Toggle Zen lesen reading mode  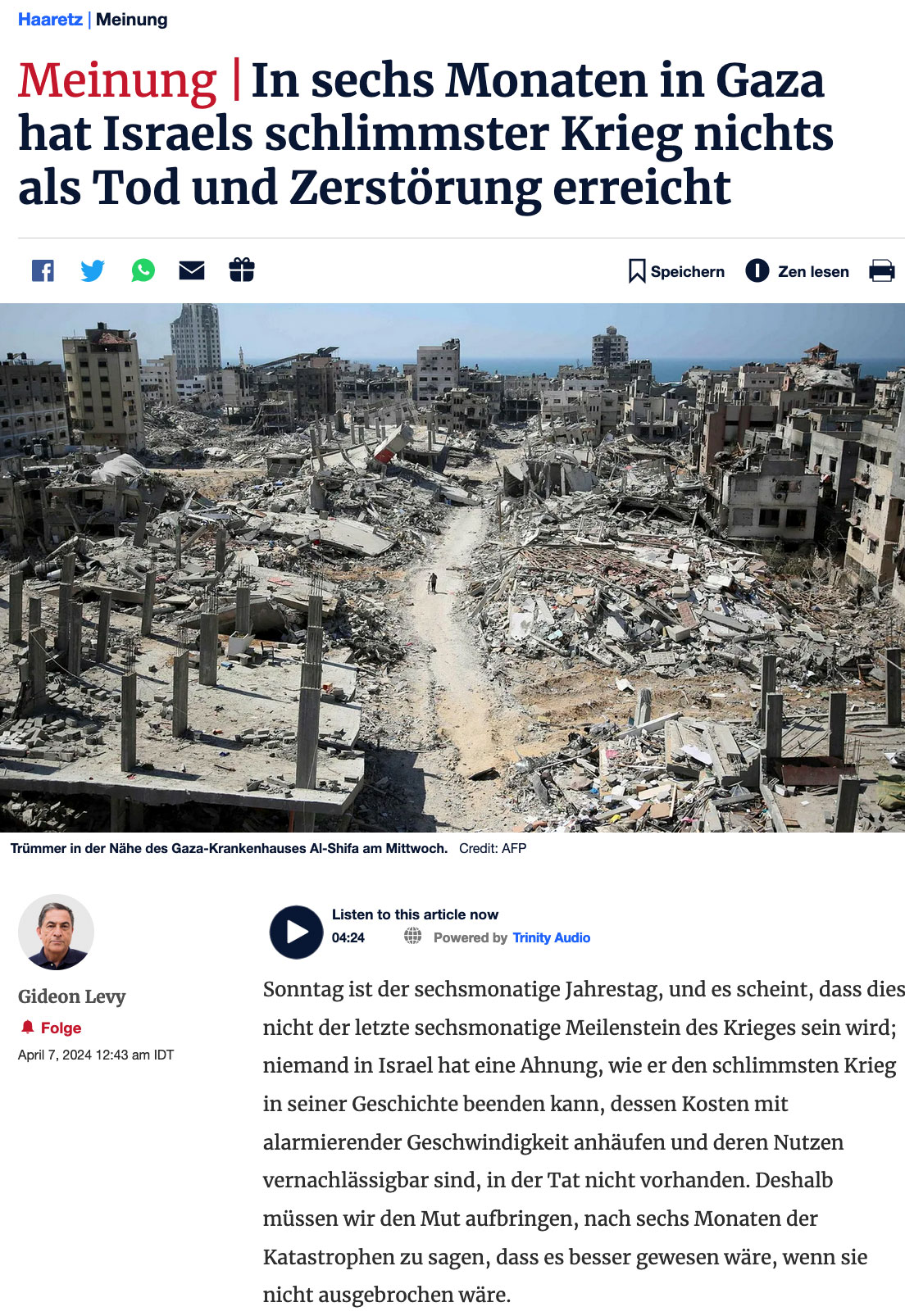click(x=797, y=271)
